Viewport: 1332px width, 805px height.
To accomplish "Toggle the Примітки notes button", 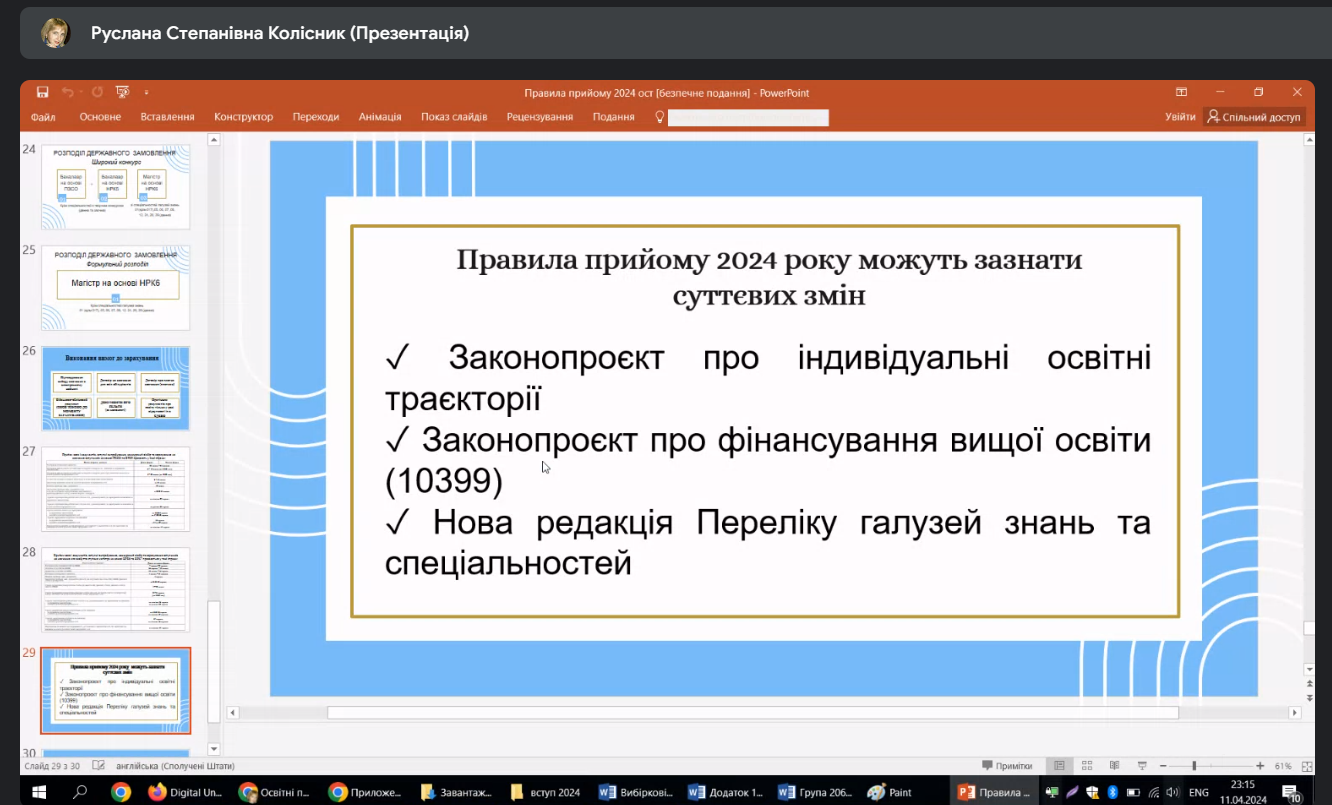I will point(1007,766).
